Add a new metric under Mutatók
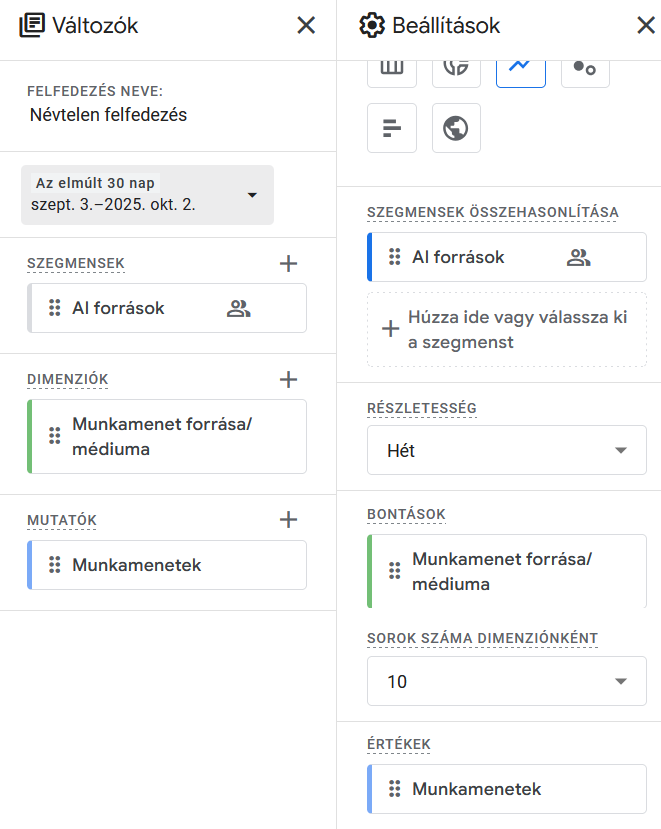The width and height of the screenshot is (661, 829). (288, 520)
